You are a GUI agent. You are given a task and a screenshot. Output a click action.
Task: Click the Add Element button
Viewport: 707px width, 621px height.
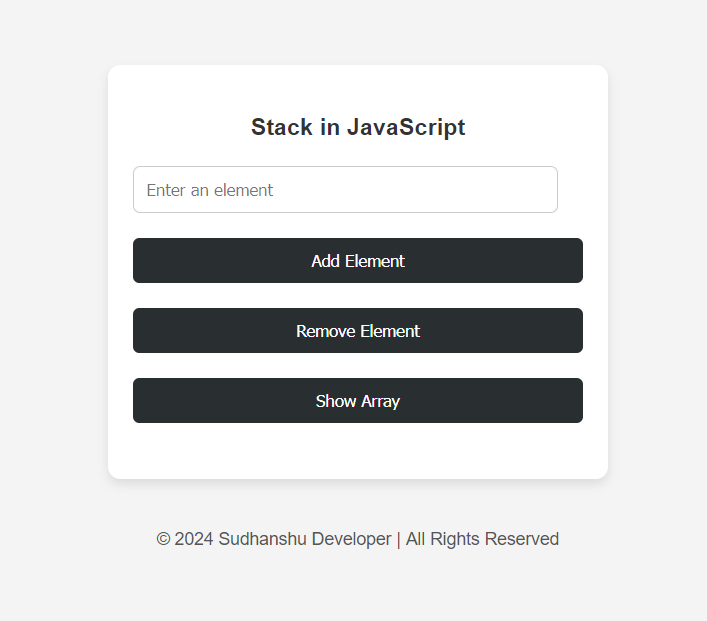click(x=358, y=261)
